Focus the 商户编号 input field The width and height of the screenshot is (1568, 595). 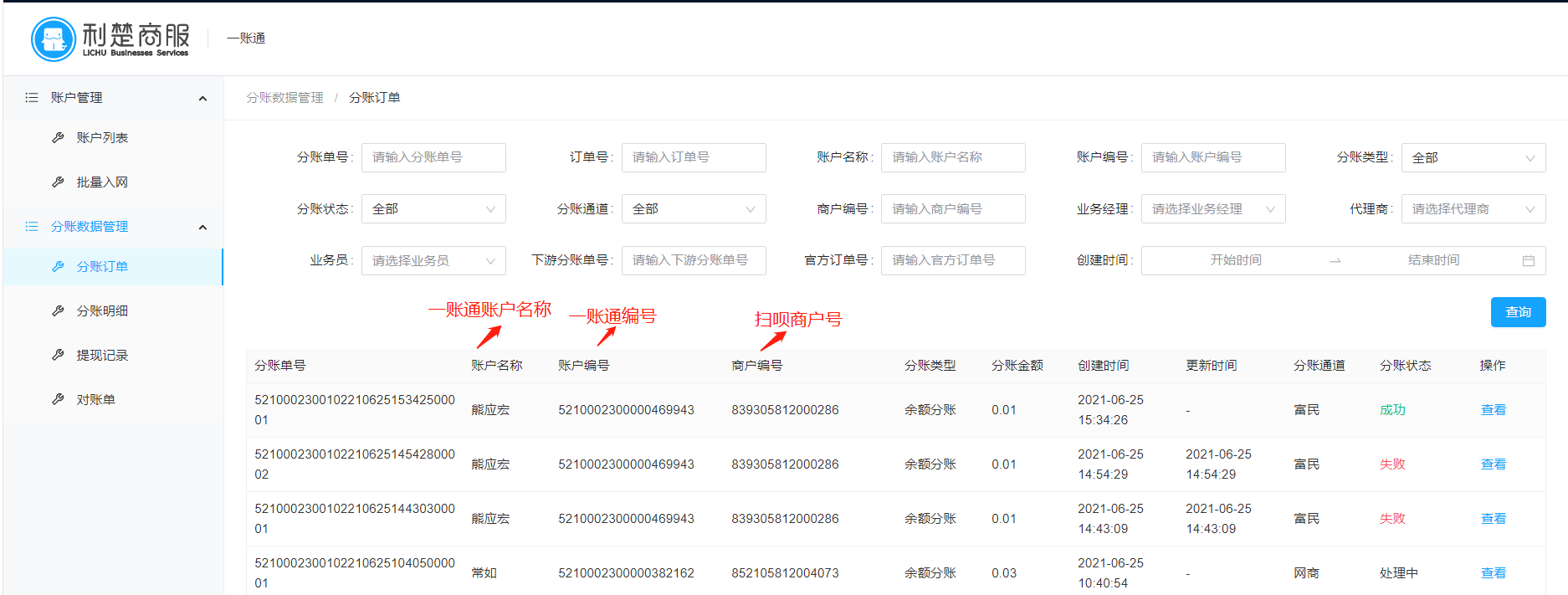[x=953, y=209]
